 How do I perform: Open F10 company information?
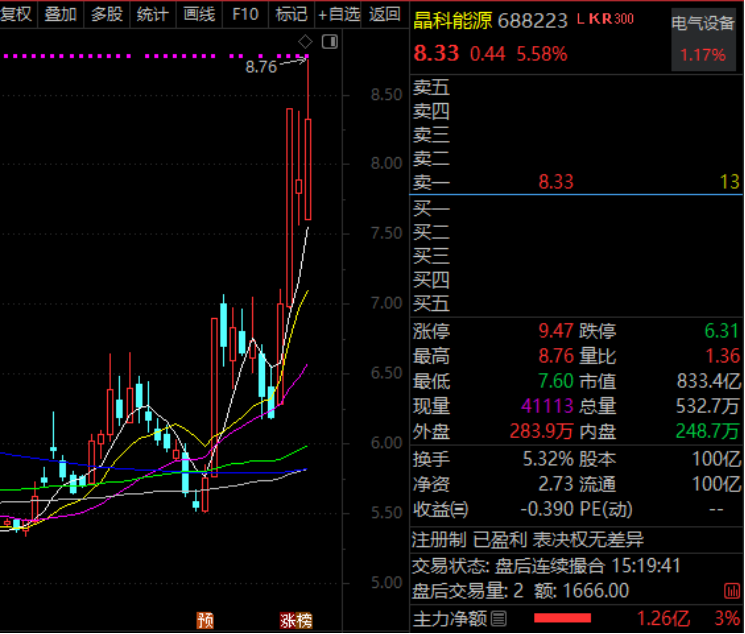click(245, 14)
